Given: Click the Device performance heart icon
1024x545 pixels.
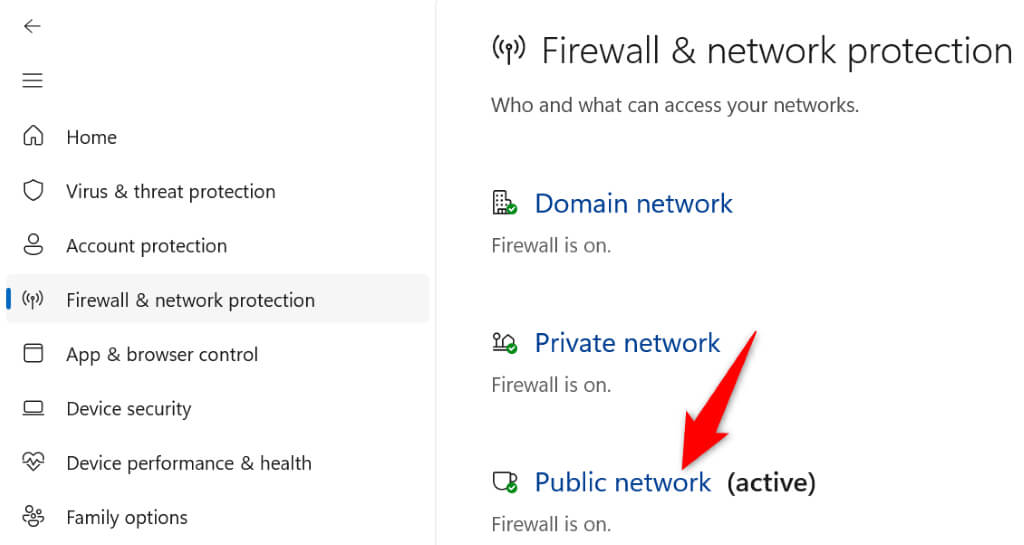Looking at the screenshot, I should (34, 462).
